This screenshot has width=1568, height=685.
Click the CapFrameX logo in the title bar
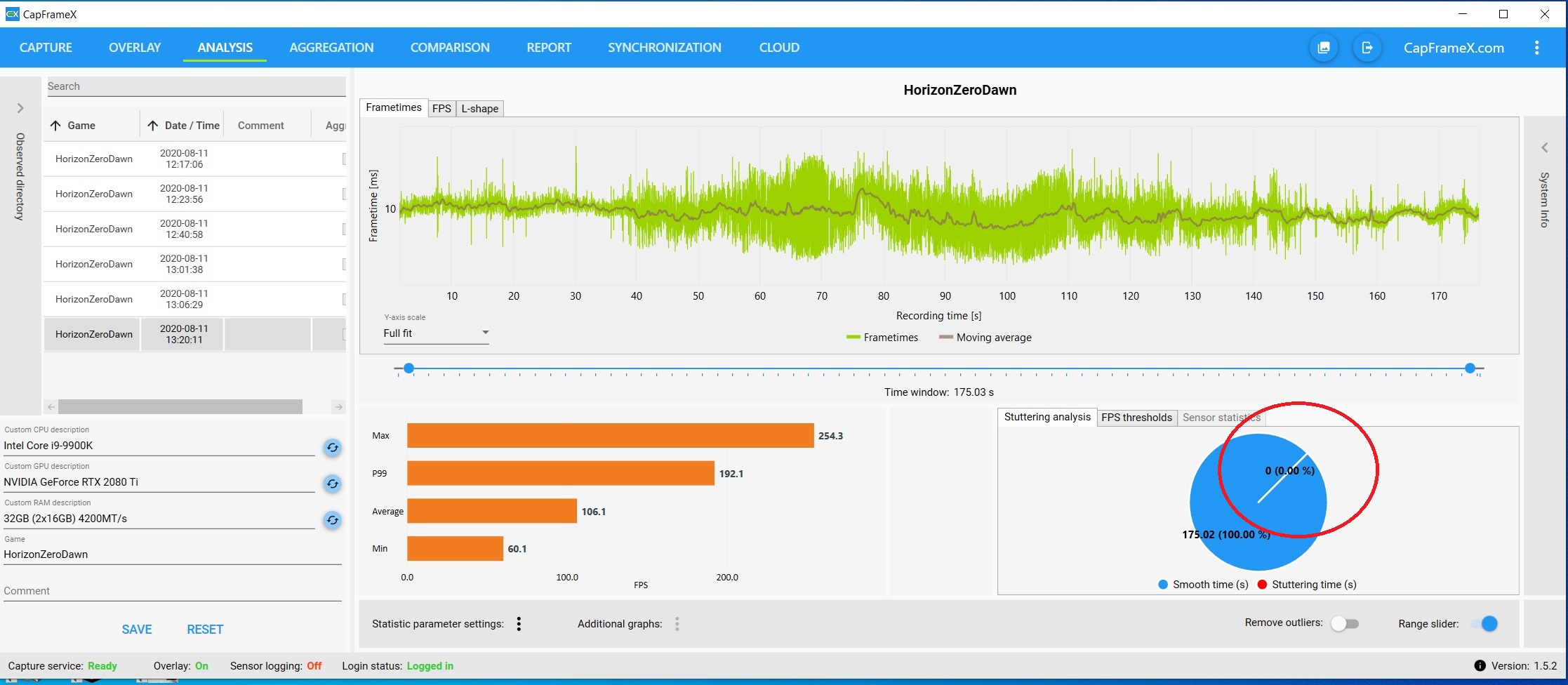click(x=12, y=14)
